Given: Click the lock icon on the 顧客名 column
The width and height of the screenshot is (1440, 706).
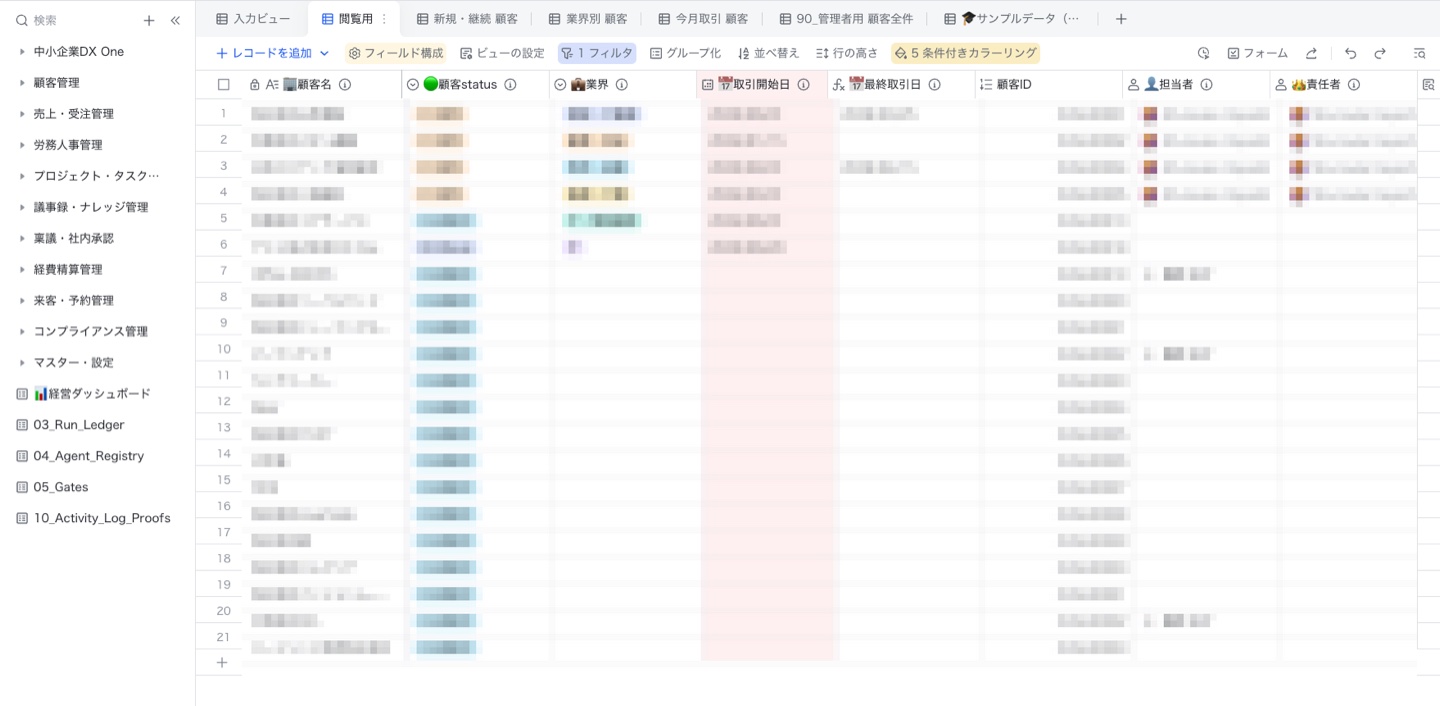Looking at the screenshot, I should point(254,85).
